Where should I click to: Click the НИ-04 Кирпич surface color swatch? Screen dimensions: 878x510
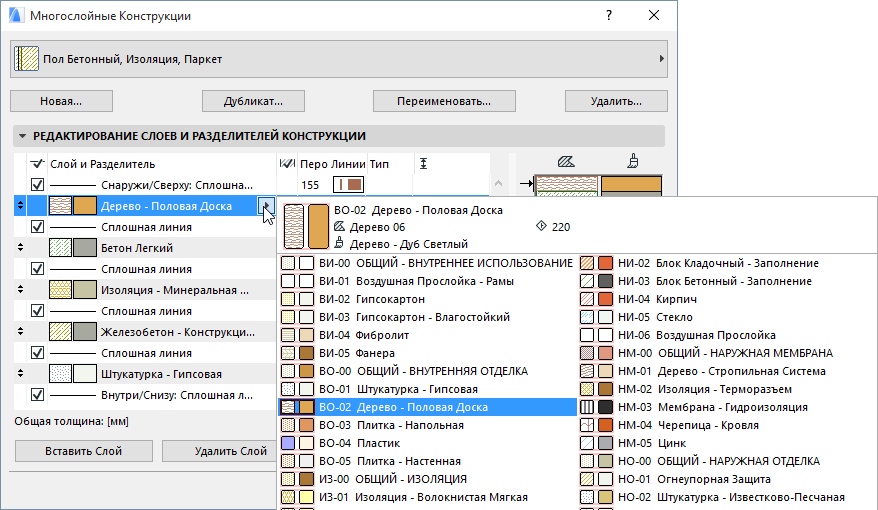click(x=605, y=299)
